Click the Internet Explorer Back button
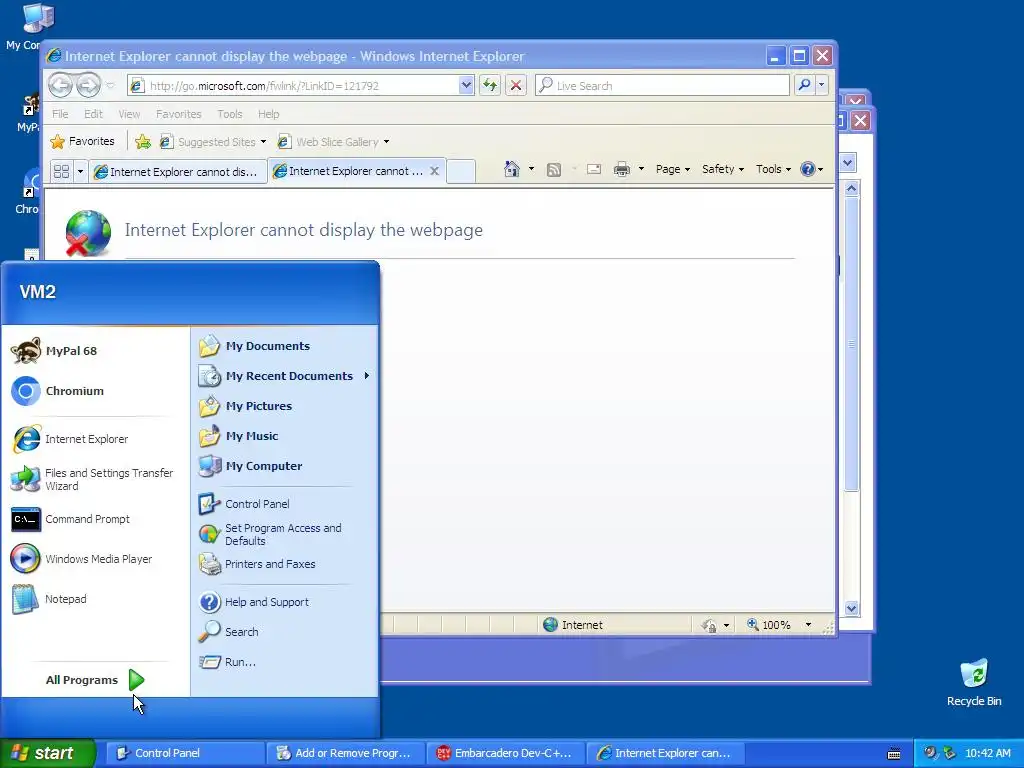This screenshot has height=768, width=1024. (60, 85)
